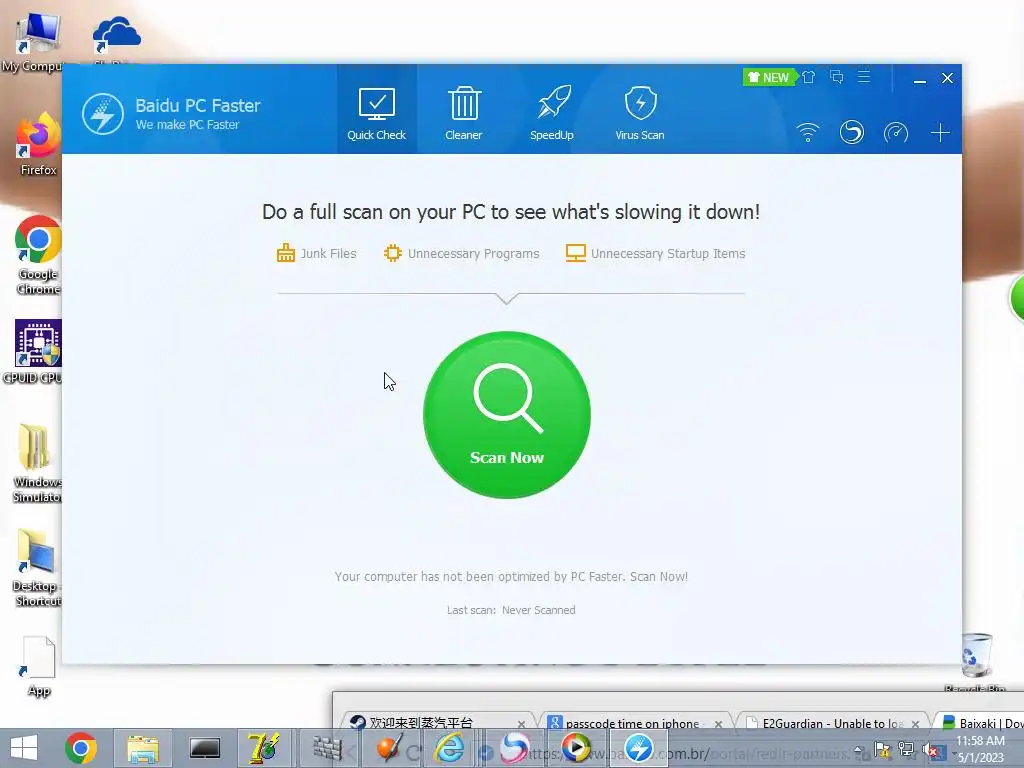Click the Action Center flag tray icon

pos(882,750)
